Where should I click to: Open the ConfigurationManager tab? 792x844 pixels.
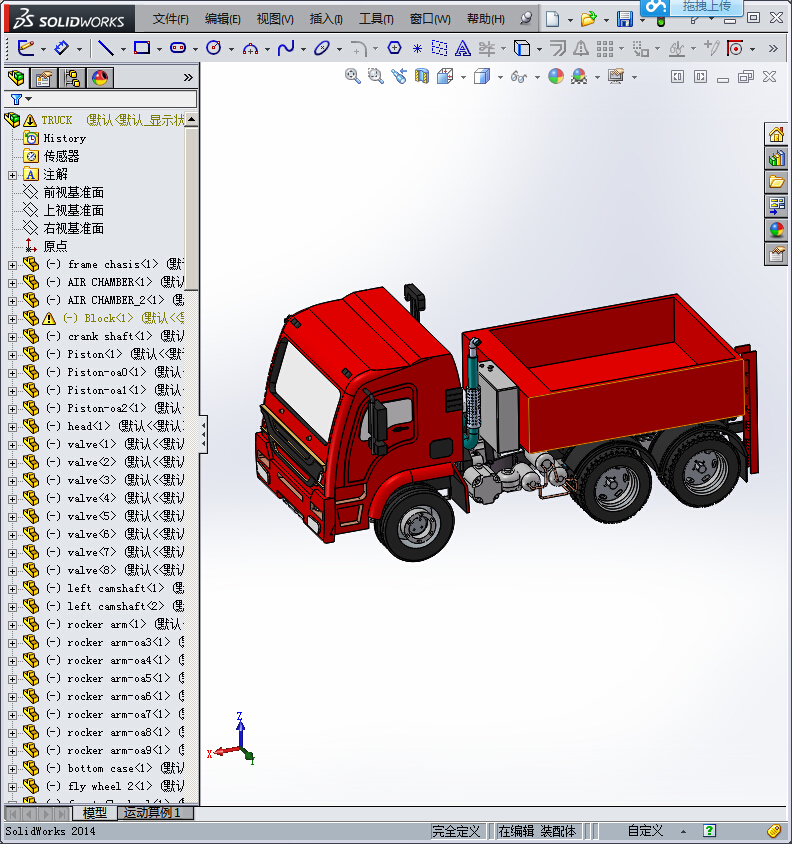pyautogui.click(x=72, y=78)
